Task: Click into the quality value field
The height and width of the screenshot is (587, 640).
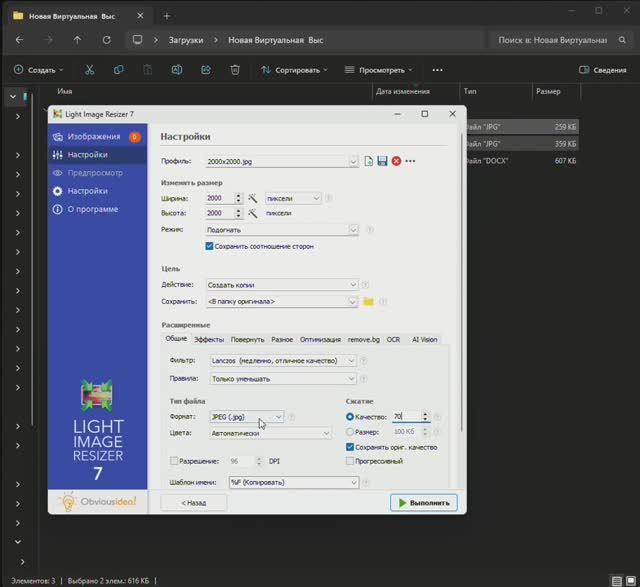Action: (x=406, y=417)
